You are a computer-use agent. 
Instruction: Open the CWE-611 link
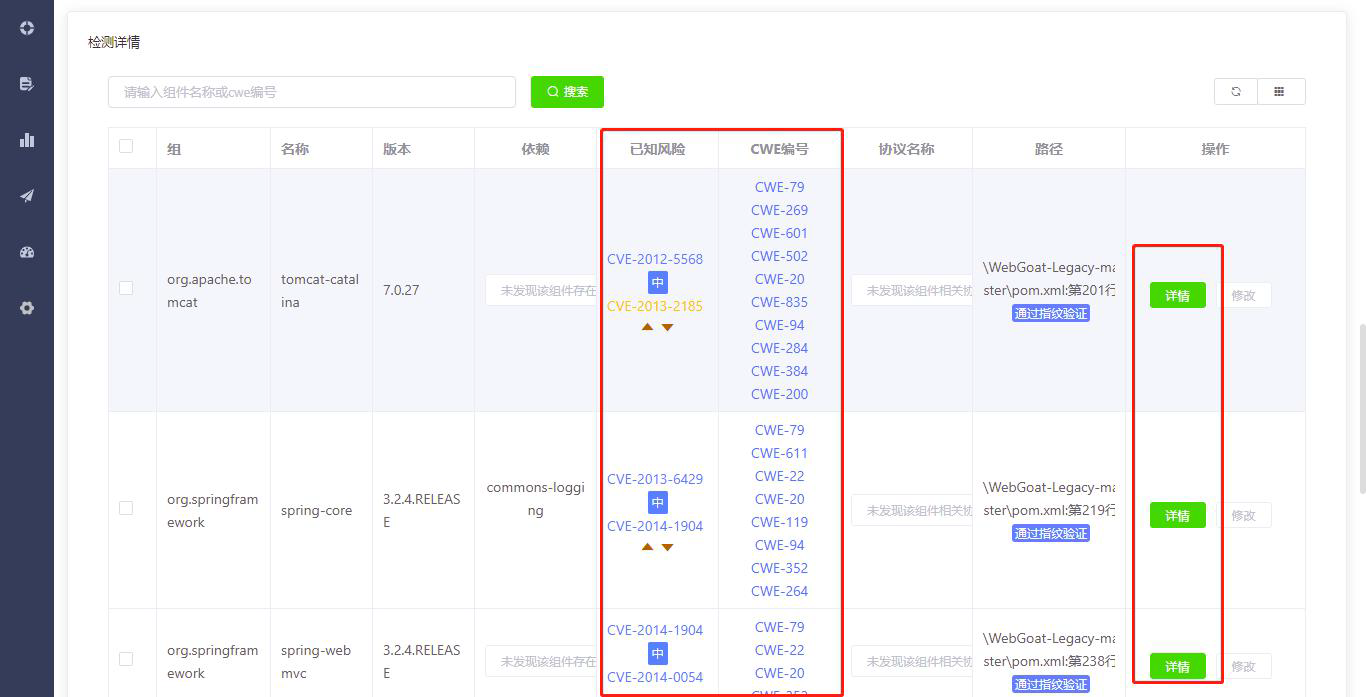tap(780, 453)
